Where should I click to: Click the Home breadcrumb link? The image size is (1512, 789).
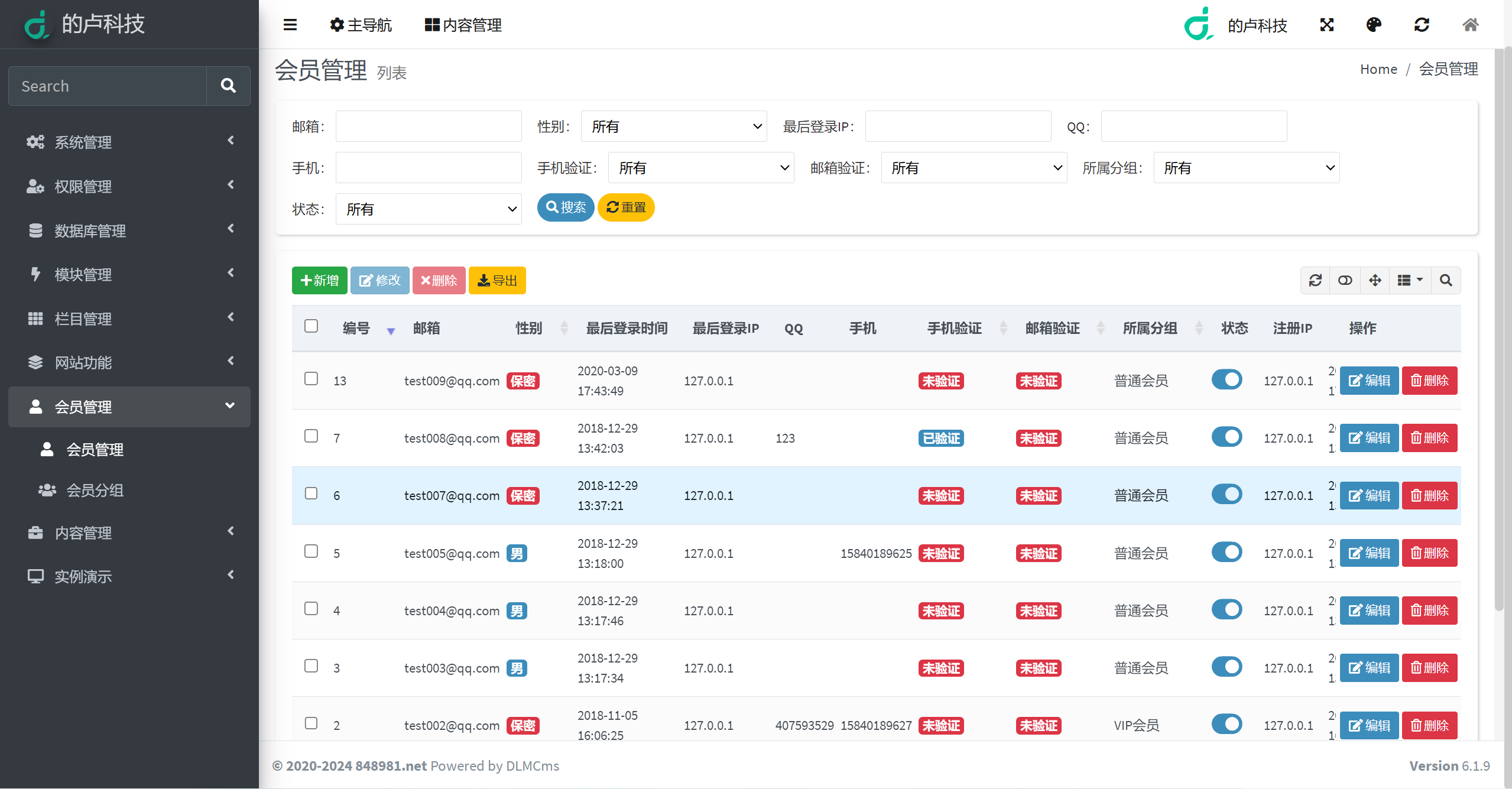tap(1378, 69)
